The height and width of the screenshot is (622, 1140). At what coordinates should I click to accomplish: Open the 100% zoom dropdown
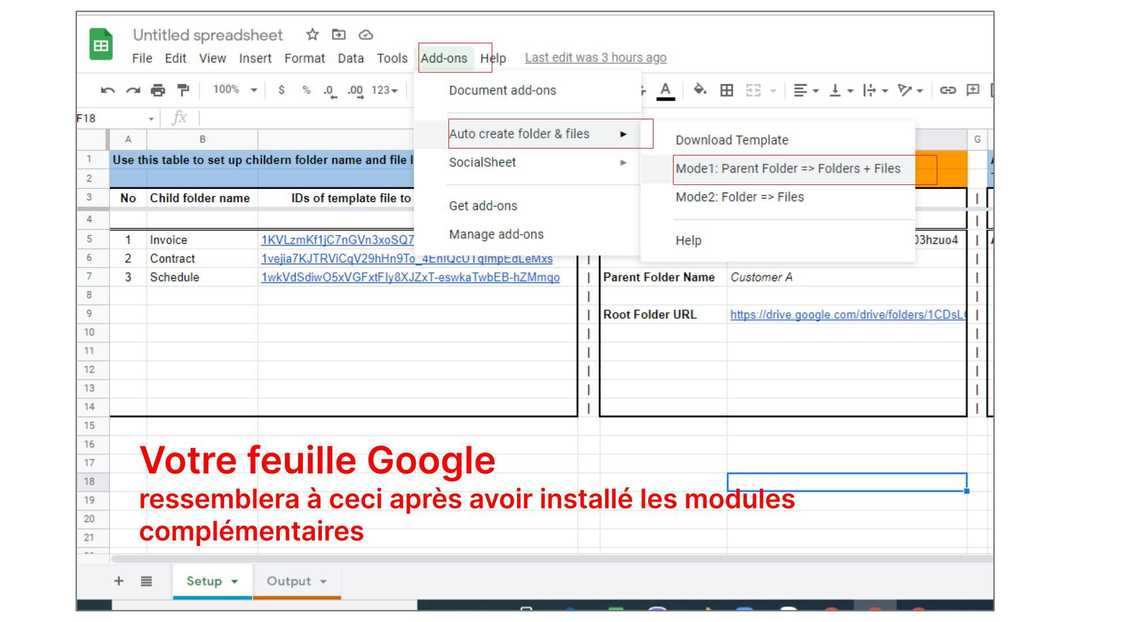235,90
